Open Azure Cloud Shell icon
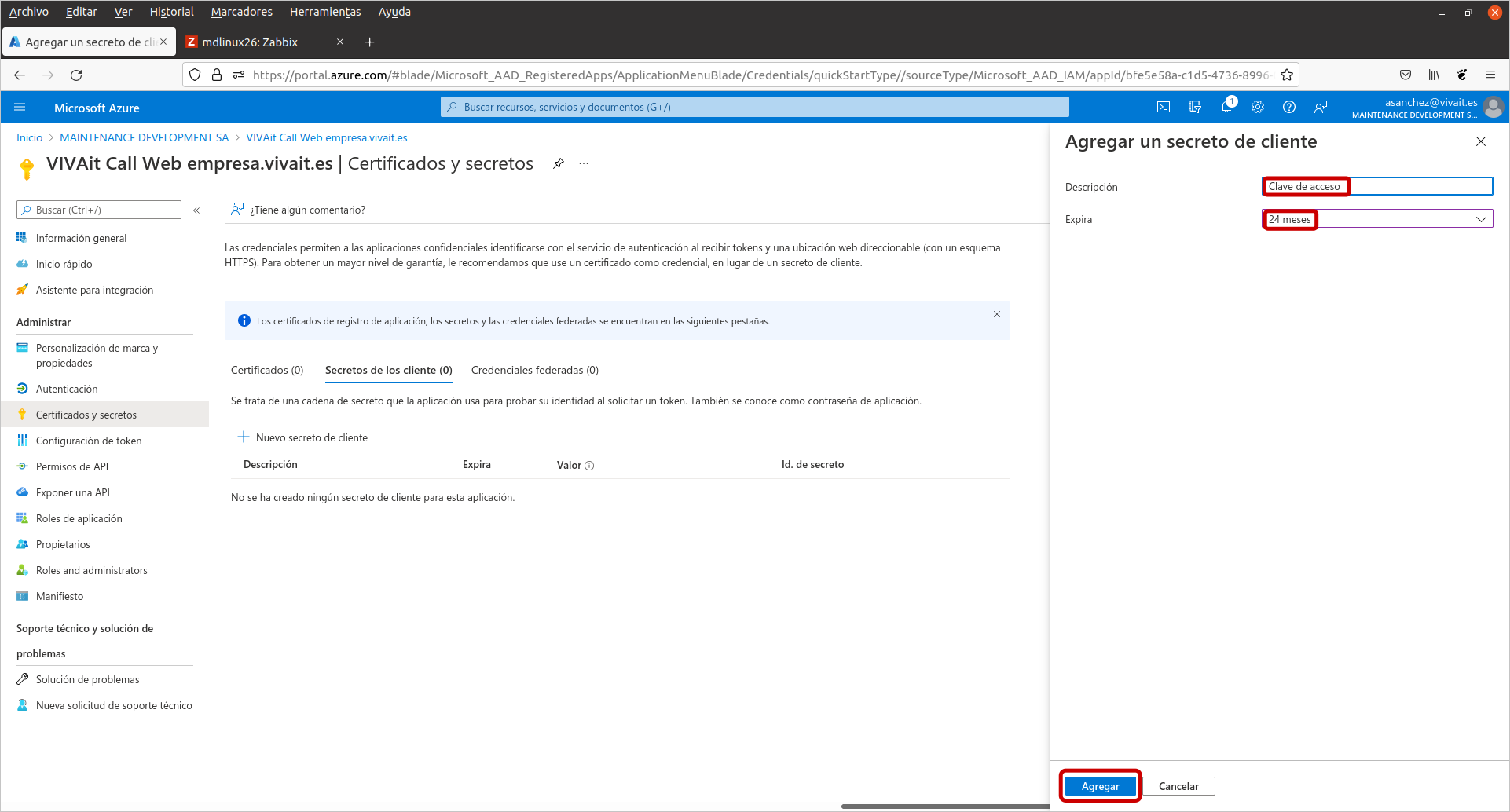The width and height of the screenshot is (1510, 812). 1164,108
